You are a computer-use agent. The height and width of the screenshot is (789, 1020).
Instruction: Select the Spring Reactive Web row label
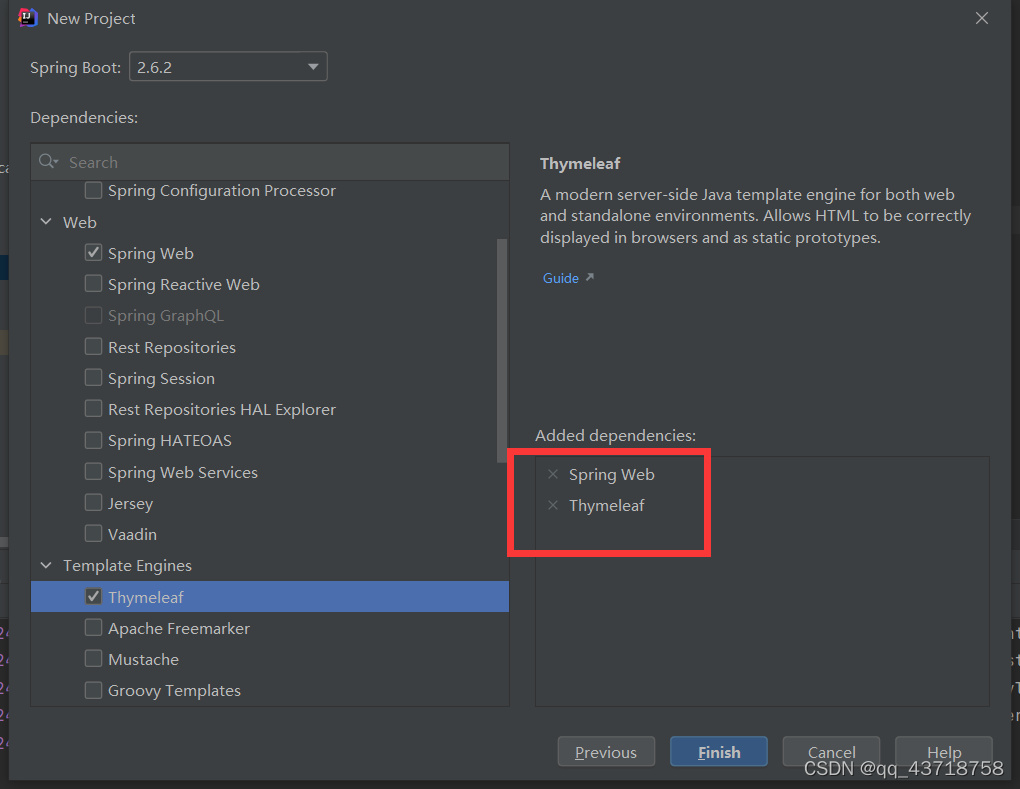pos(183,285)
